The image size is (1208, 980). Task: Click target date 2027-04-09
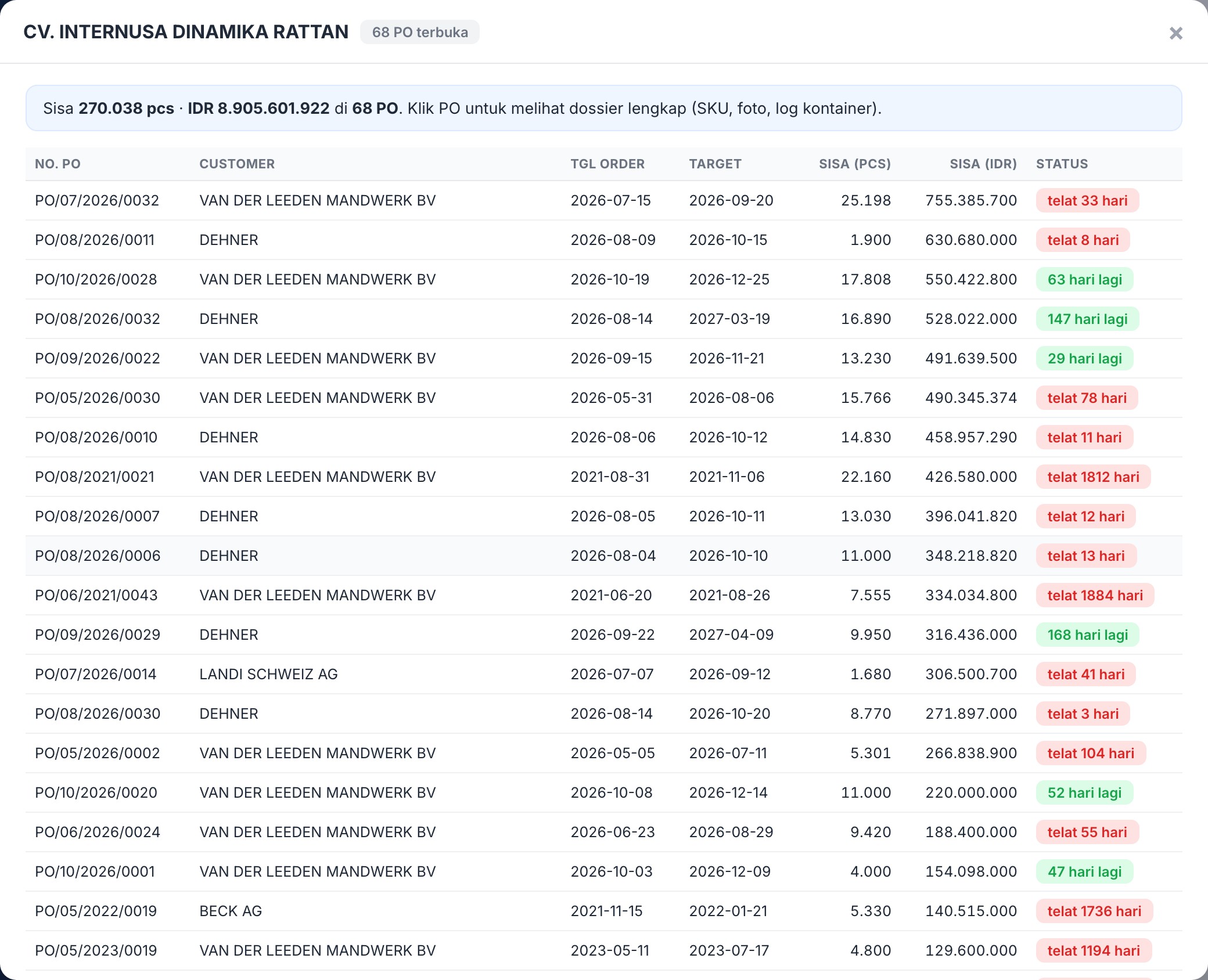pyautogui.click(x=731, y=635)
